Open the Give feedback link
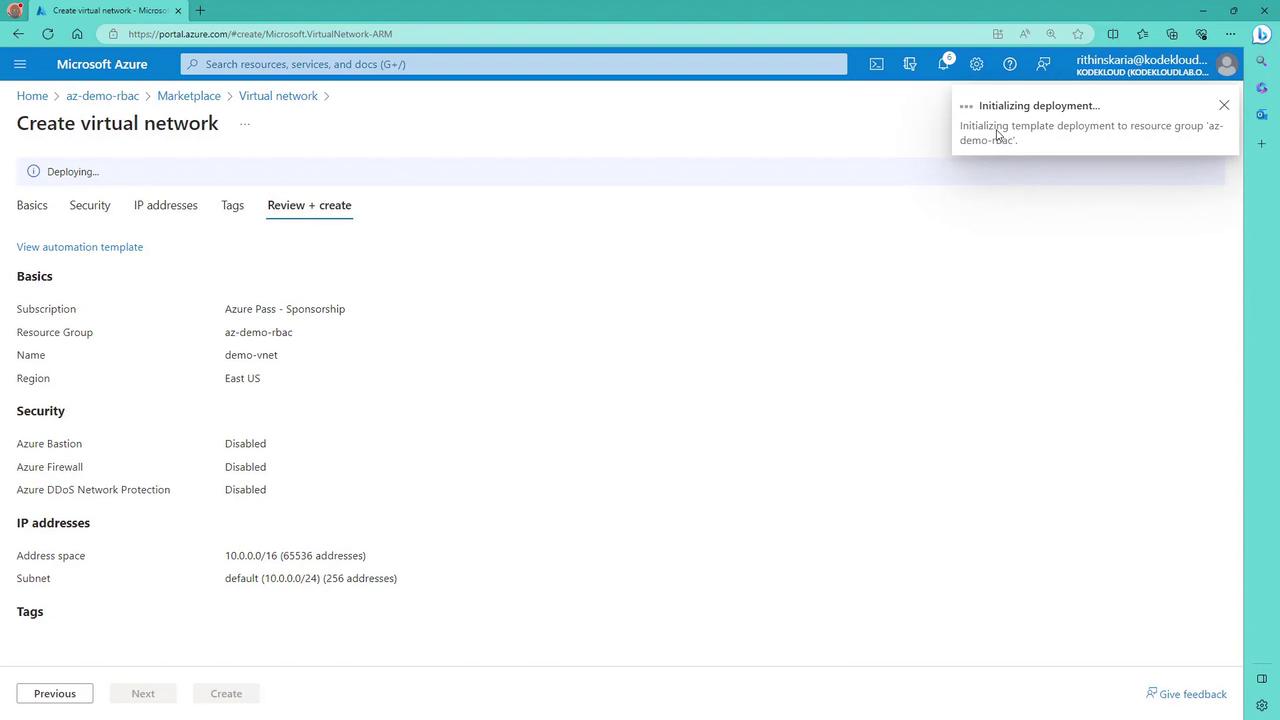1280x720 pixels. (x=1186, y=694)
